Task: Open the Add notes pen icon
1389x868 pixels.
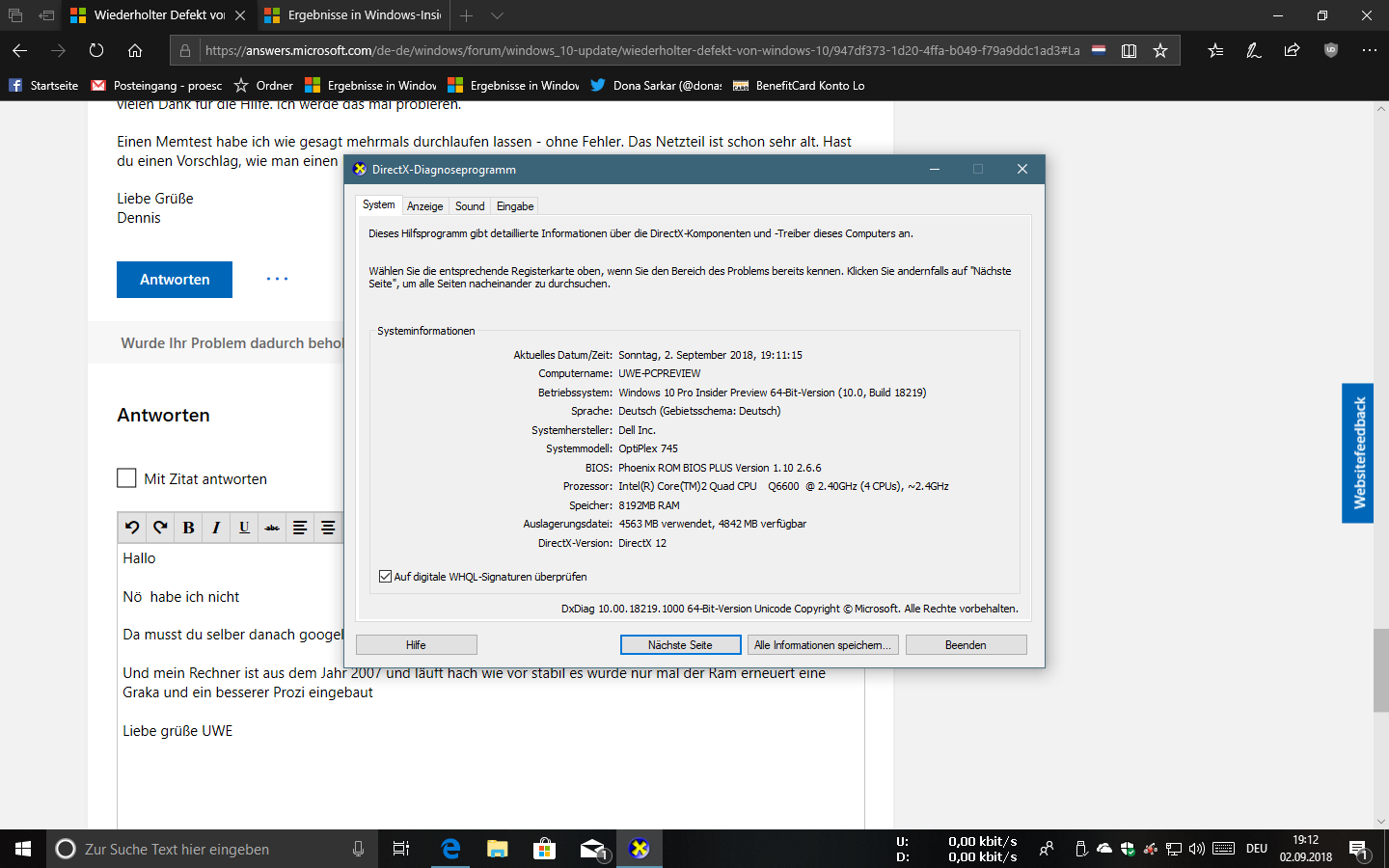Action: (x=1253, y=50)
